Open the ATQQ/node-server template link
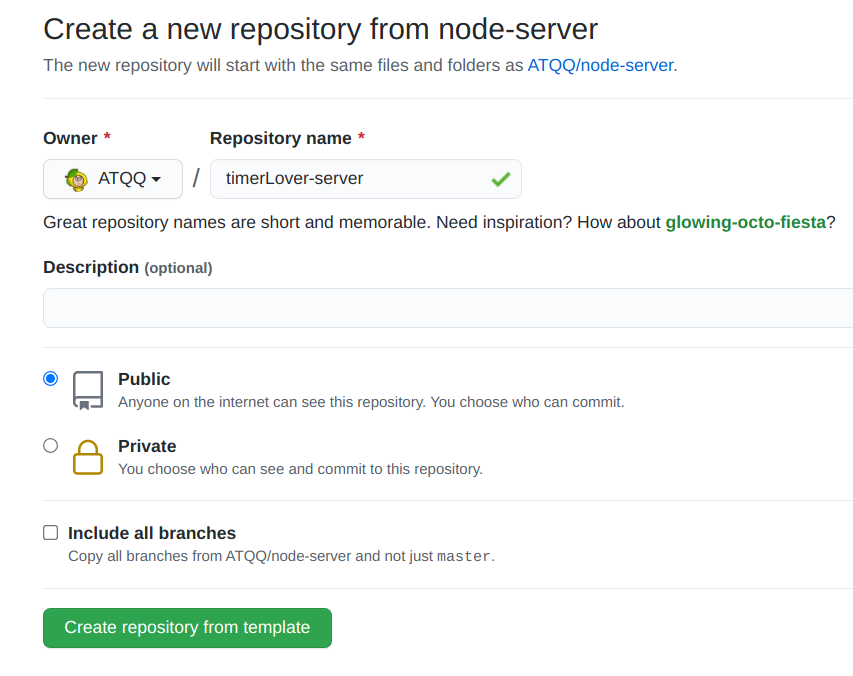Screen dimensions: 853x676 pyautogui.click(x=601, y=65)
